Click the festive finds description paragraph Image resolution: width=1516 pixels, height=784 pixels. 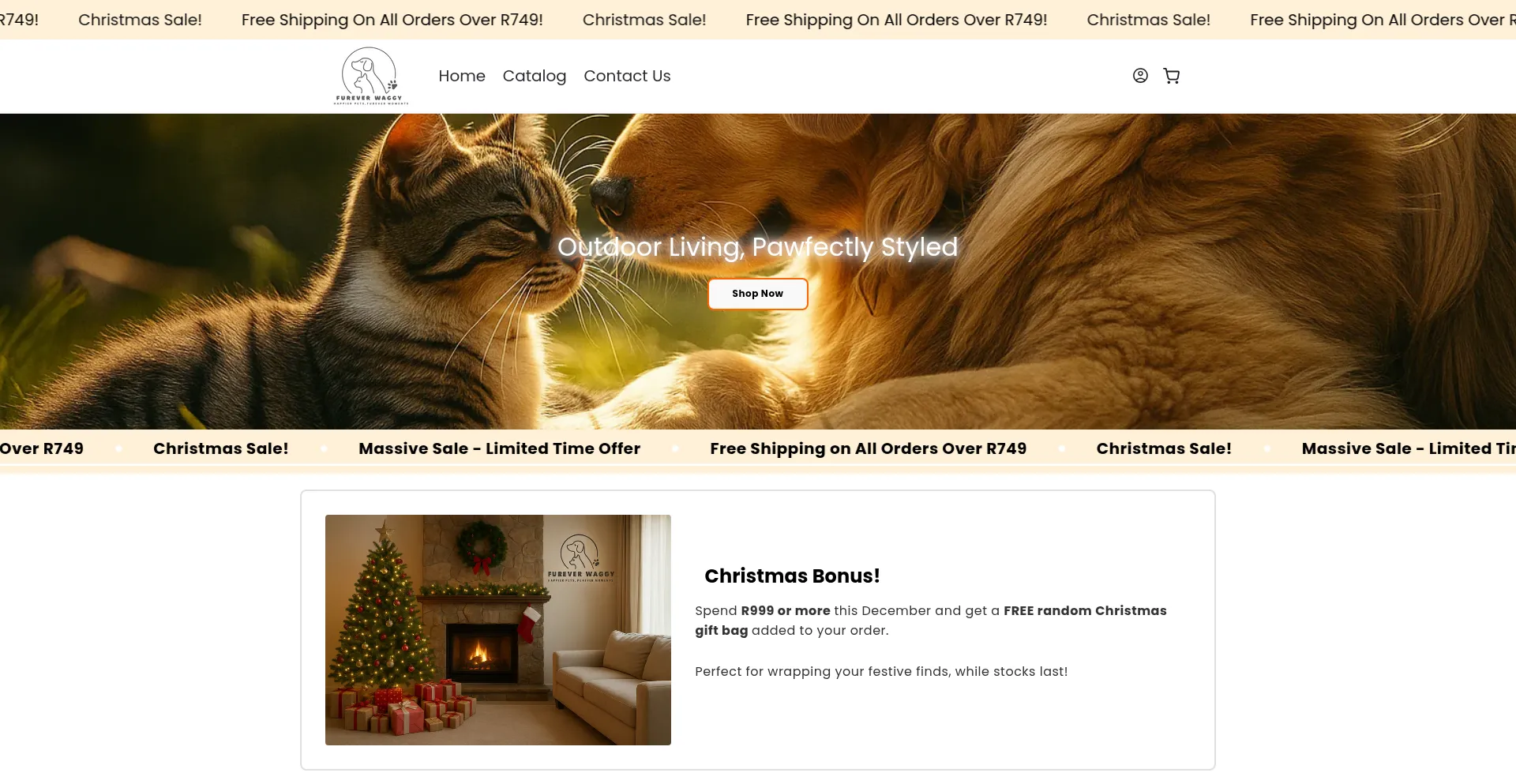click(x=881, y=672)
